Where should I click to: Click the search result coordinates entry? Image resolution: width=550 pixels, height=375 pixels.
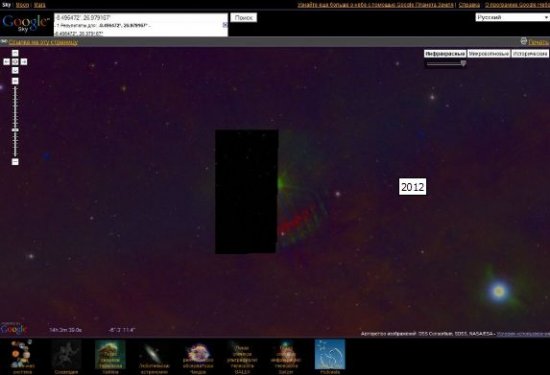[x=79, y=34]
